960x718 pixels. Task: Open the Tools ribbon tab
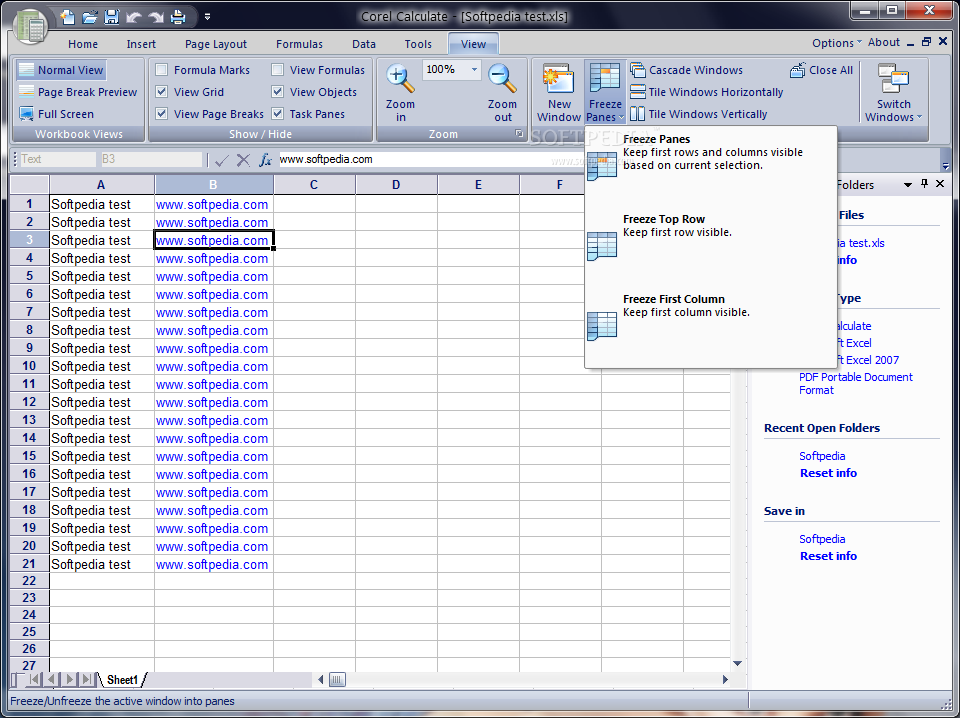pos(418,44)
